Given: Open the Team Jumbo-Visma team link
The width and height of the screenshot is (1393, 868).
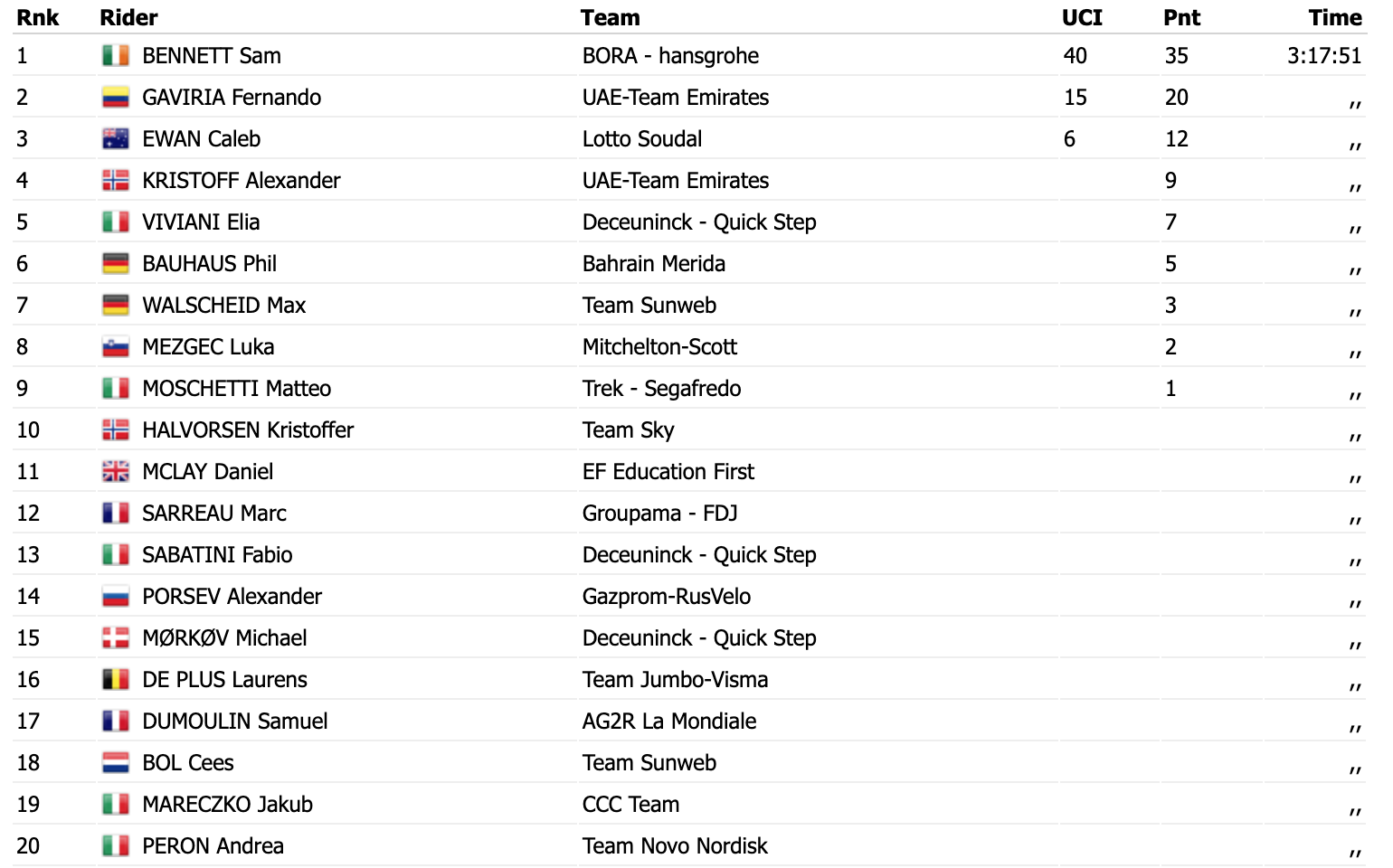Looking at the screenshot, I should (675, 680).
